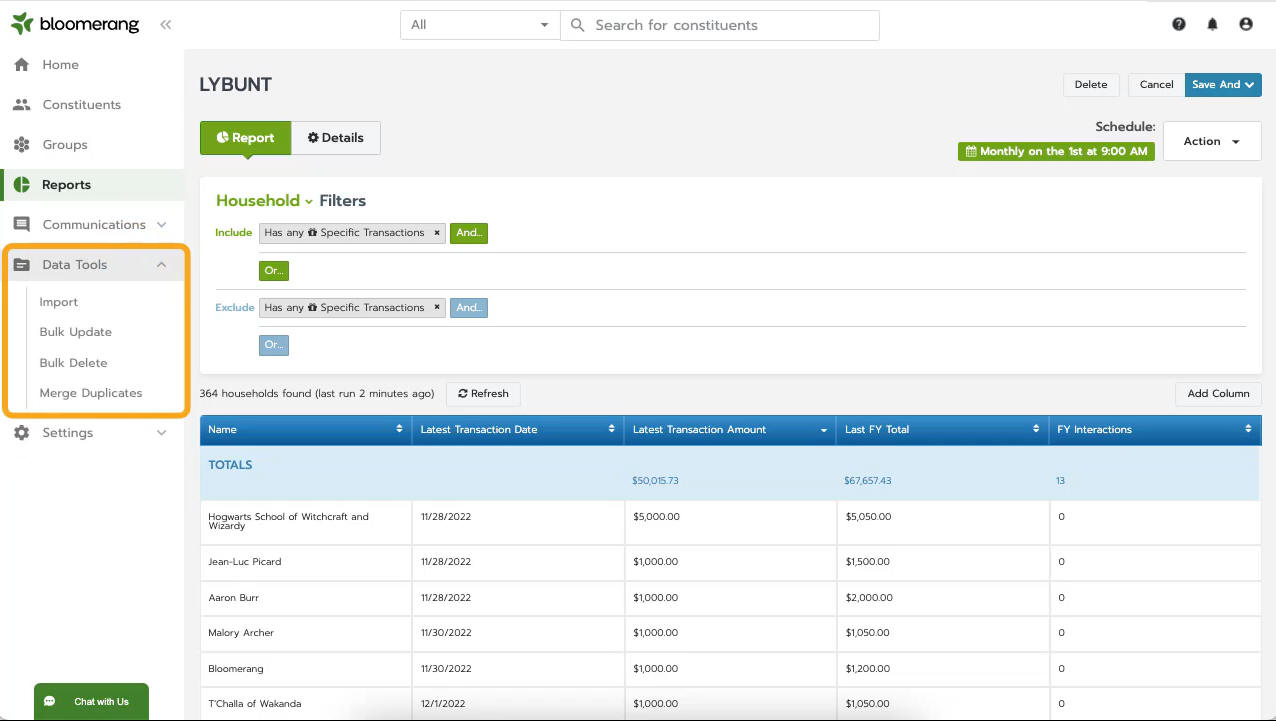Select Merge Duplicates under Data Tools
Image resolution: width=1276 pixels, height=721 pixels.
pos(91,393)
